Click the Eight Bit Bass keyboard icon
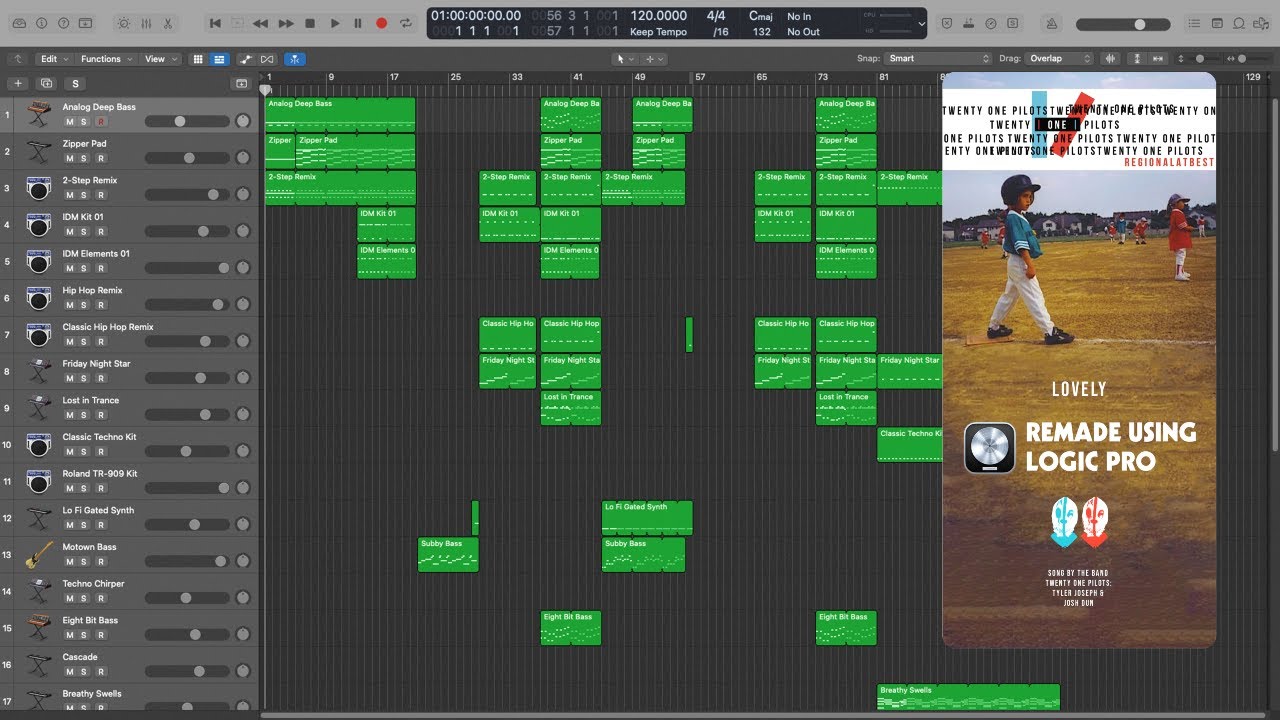The height and width of the screenshot is (720, 1280). click(x=39, y=628)
